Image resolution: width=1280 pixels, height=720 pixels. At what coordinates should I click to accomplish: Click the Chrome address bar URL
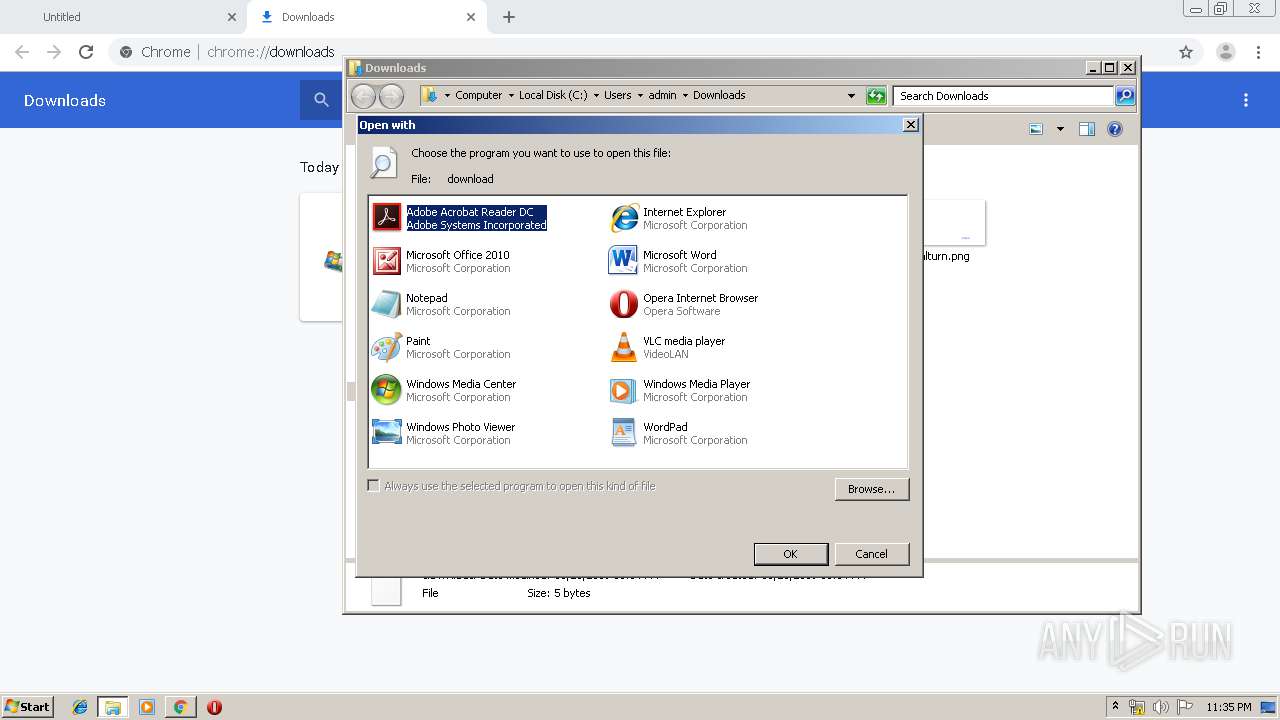tap(270, 52)
